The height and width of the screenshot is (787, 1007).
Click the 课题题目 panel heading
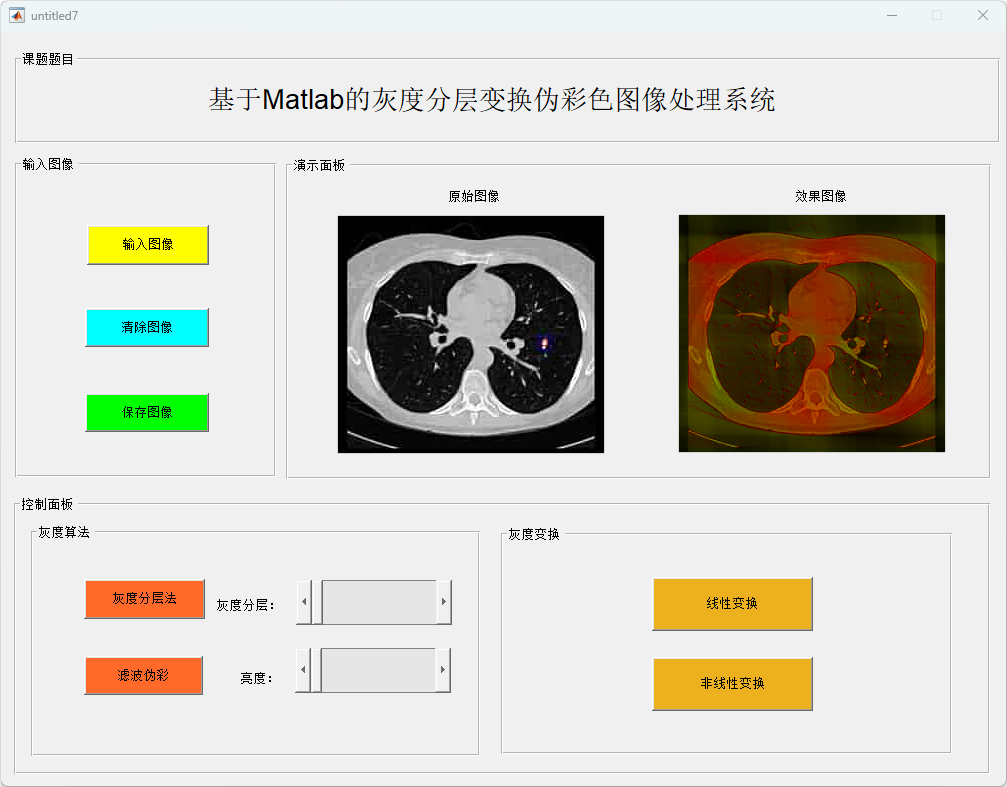coord(48,59)
